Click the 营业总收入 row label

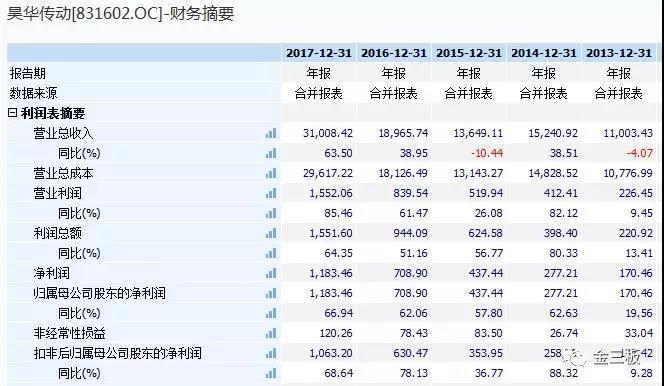(63, 133)
